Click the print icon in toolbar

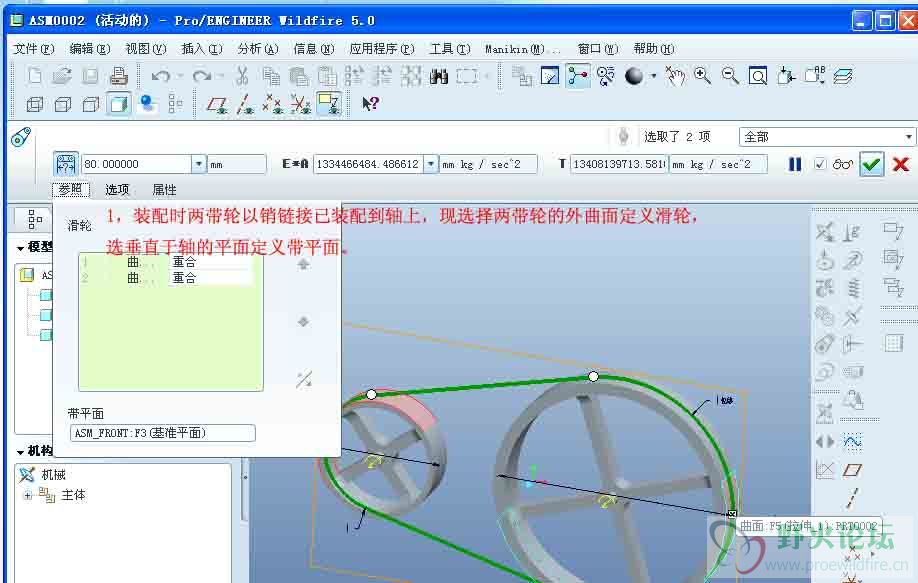(x=119, y=76)
